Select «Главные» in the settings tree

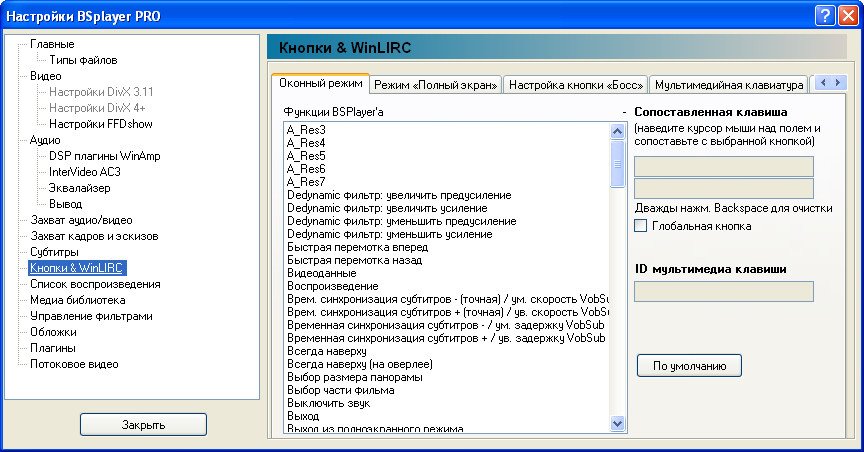[x=52, y=44]
